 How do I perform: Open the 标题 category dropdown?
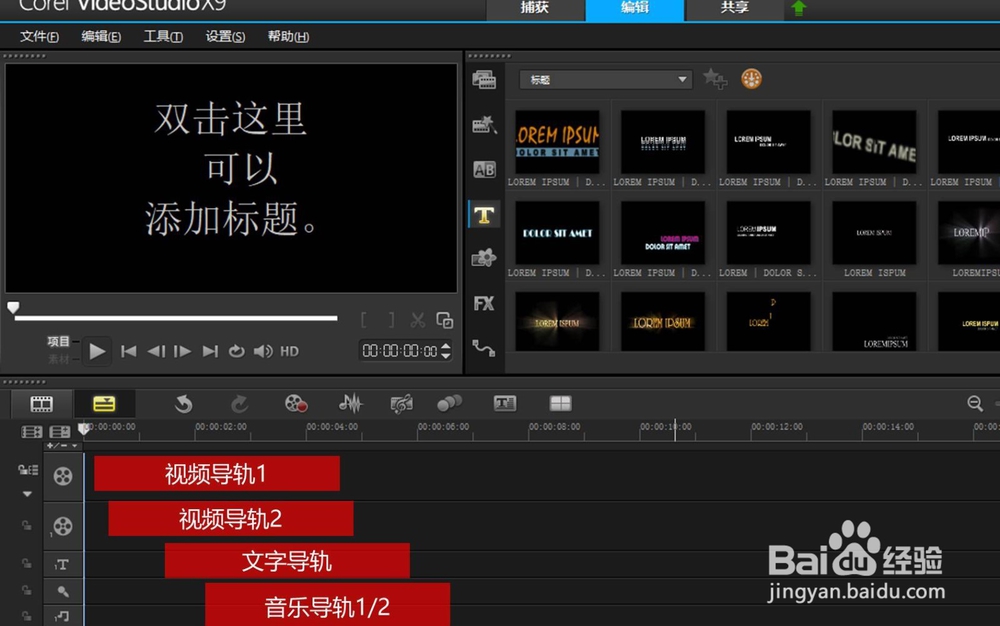605,80
